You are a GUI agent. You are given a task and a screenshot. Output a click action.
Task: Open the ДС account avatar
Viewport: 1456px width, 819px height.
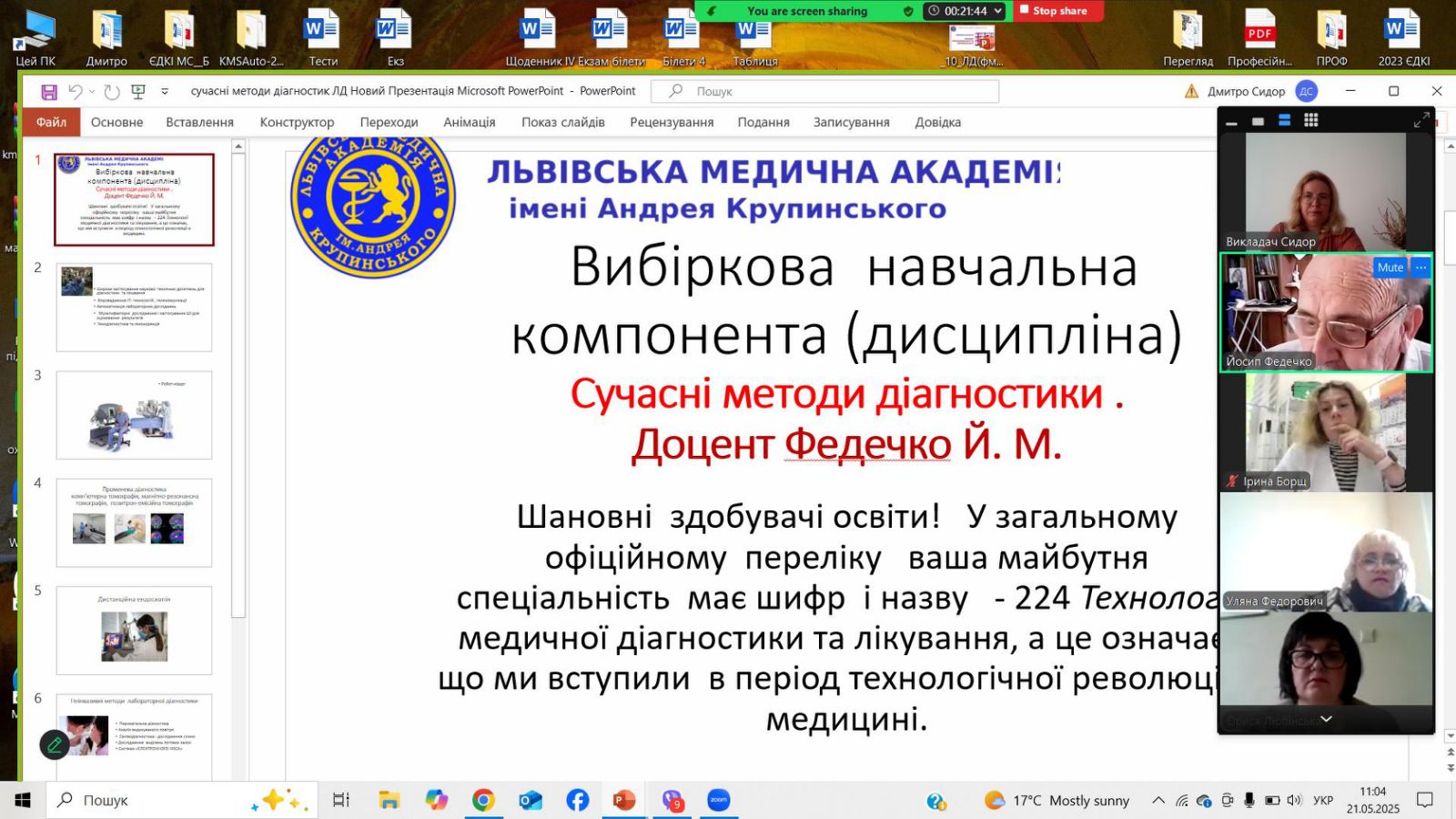pyautogui.click(x=1306, y=91)
